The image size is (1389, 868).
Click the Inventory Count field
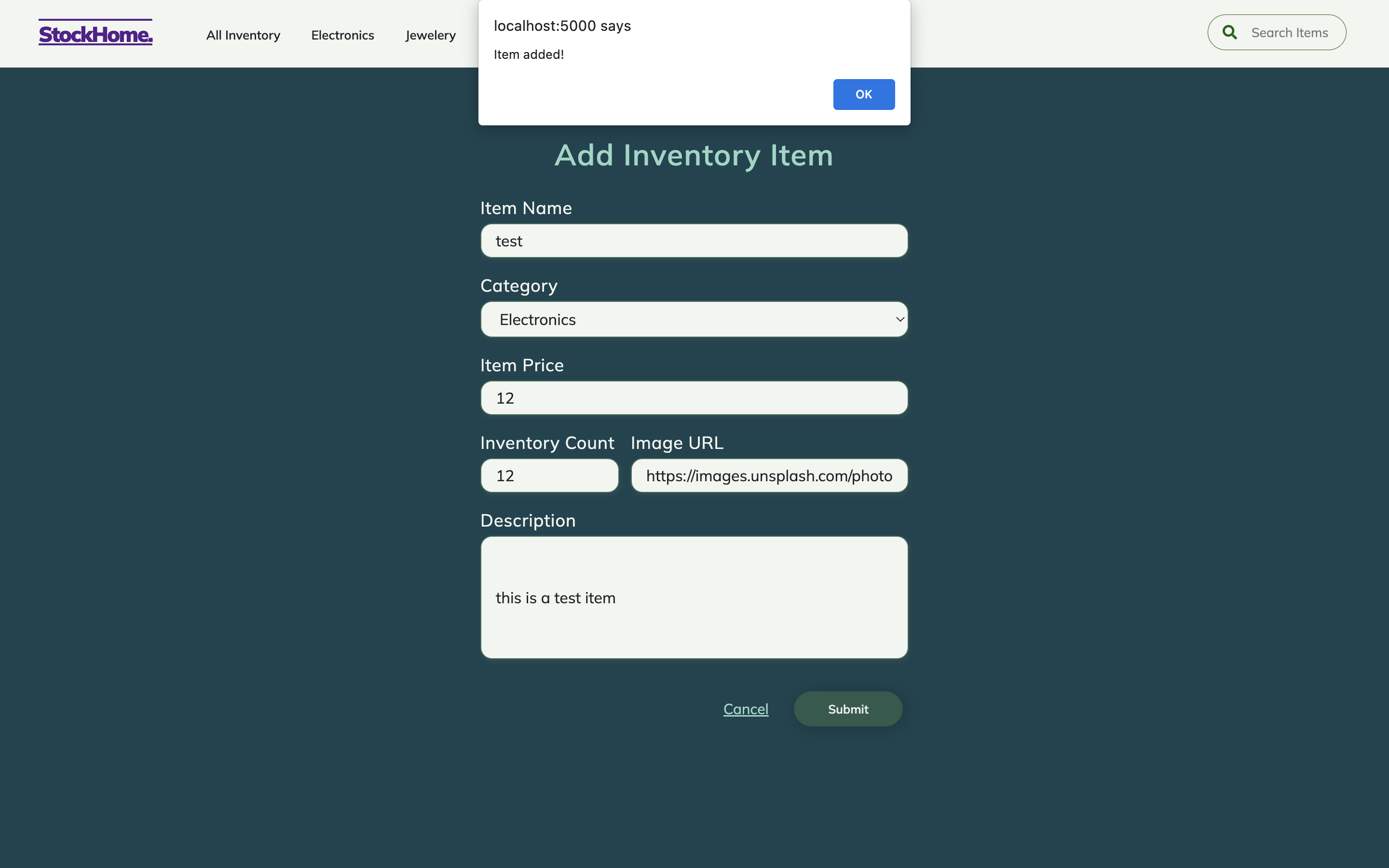(x=549, y=475)
